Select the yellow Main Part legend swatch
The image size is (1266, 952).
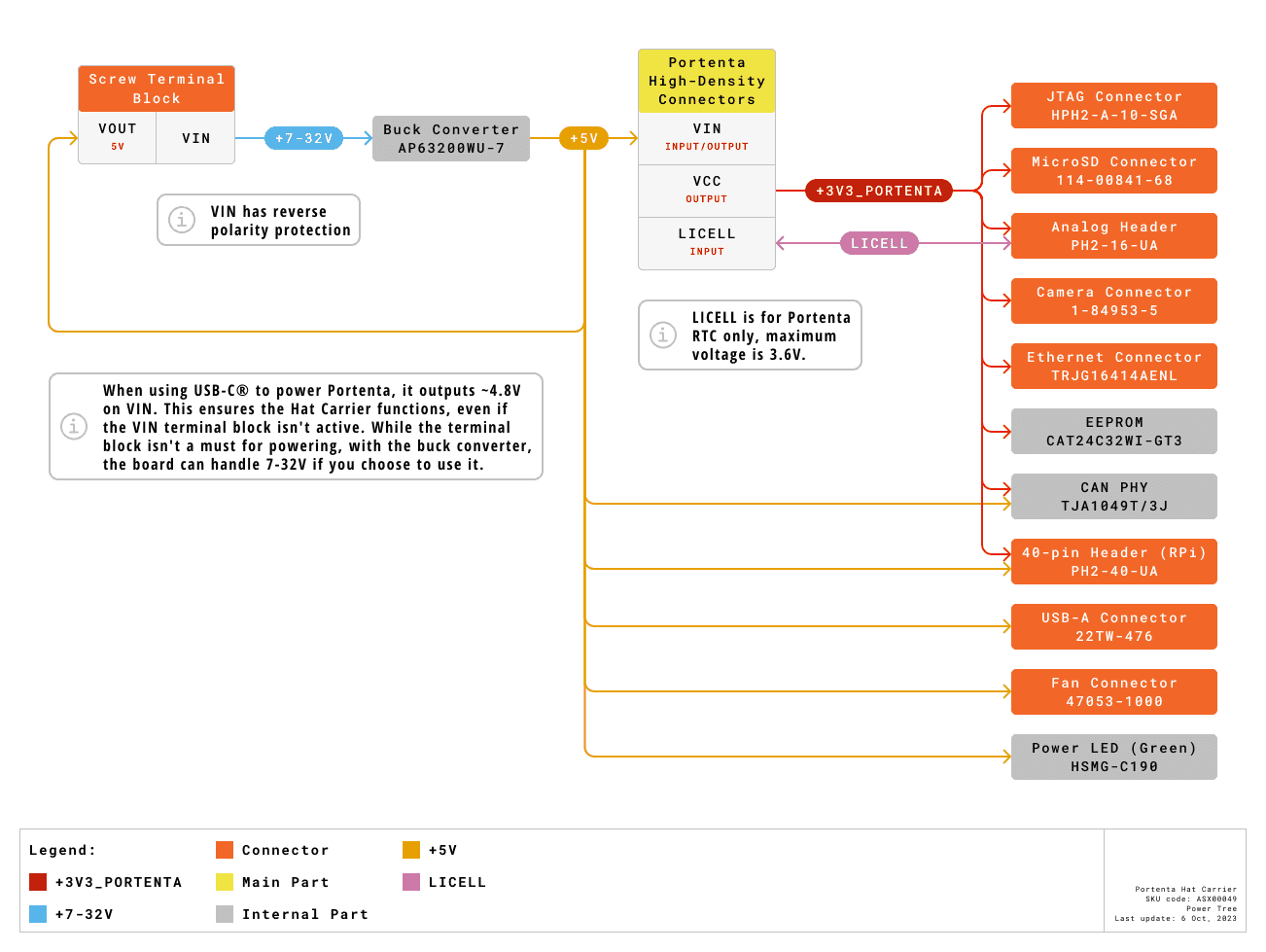pyautogui.click(x=225, y=882)
